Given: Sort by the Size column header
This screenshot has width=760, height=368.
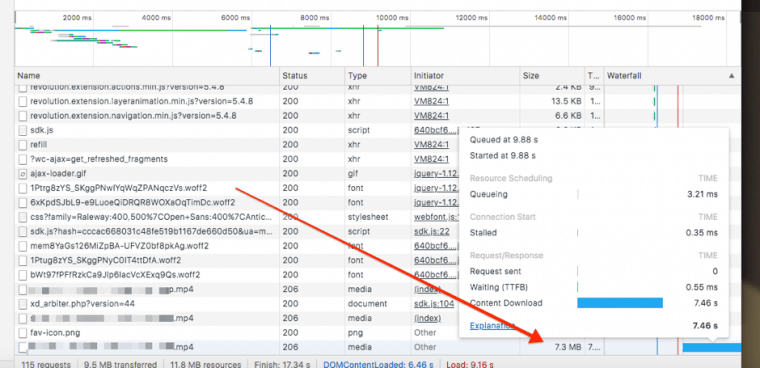Looking at the screenshot, I should (x=552, y=76).
